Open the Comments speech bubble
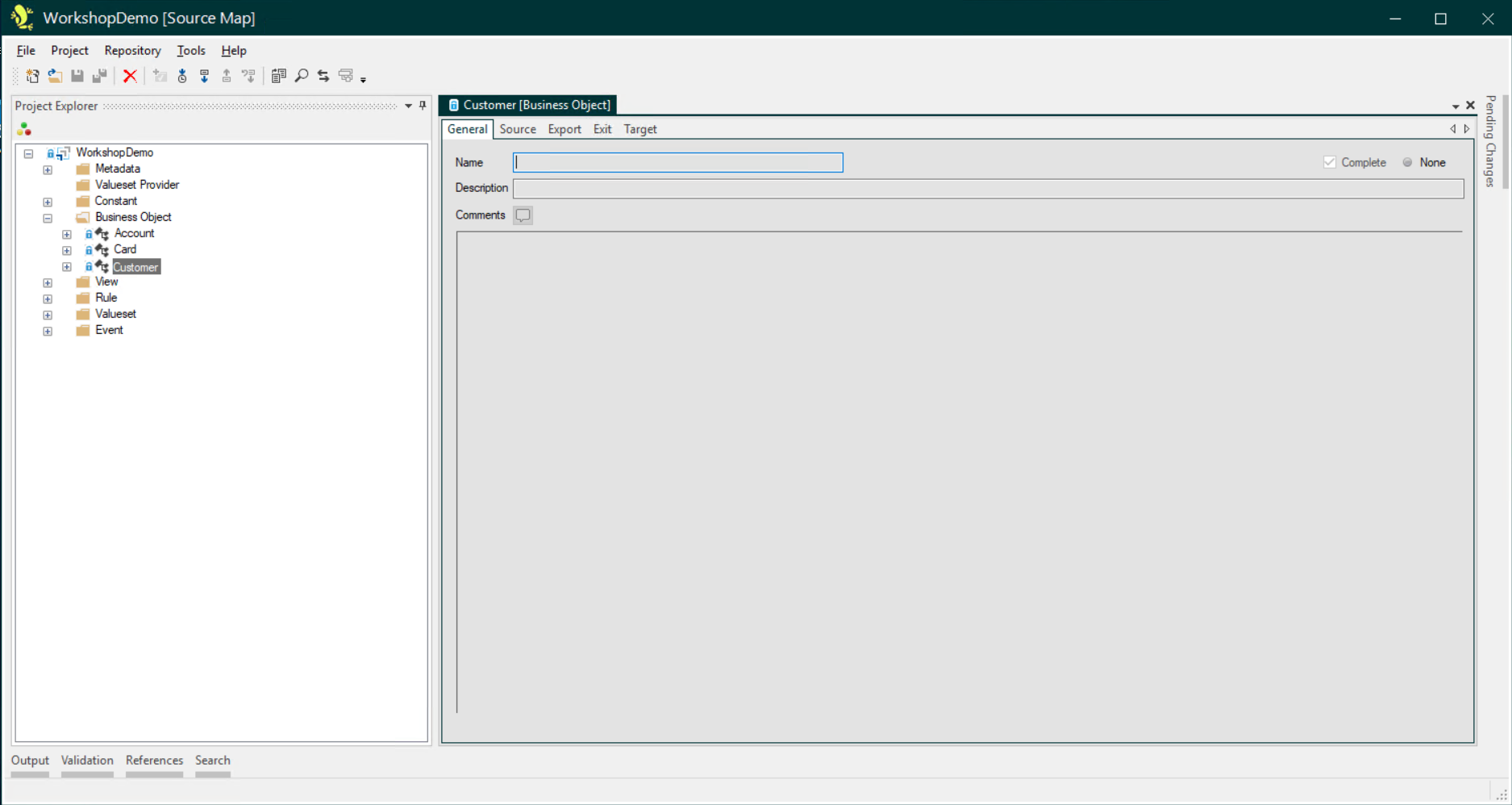The image size is (1512, 805). (523, 215)
